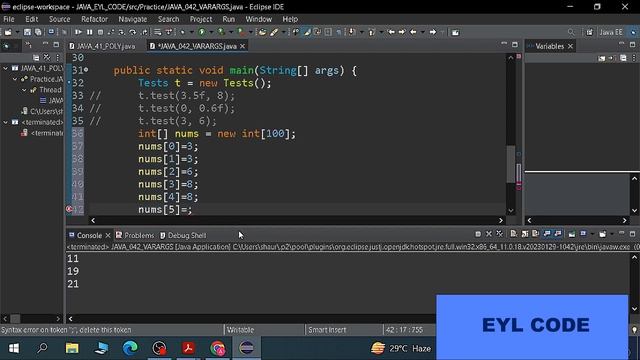Click the Forward navigation arrow in the toolbar
The width and height of the screenshot is (640, 360).
point(433,32)
